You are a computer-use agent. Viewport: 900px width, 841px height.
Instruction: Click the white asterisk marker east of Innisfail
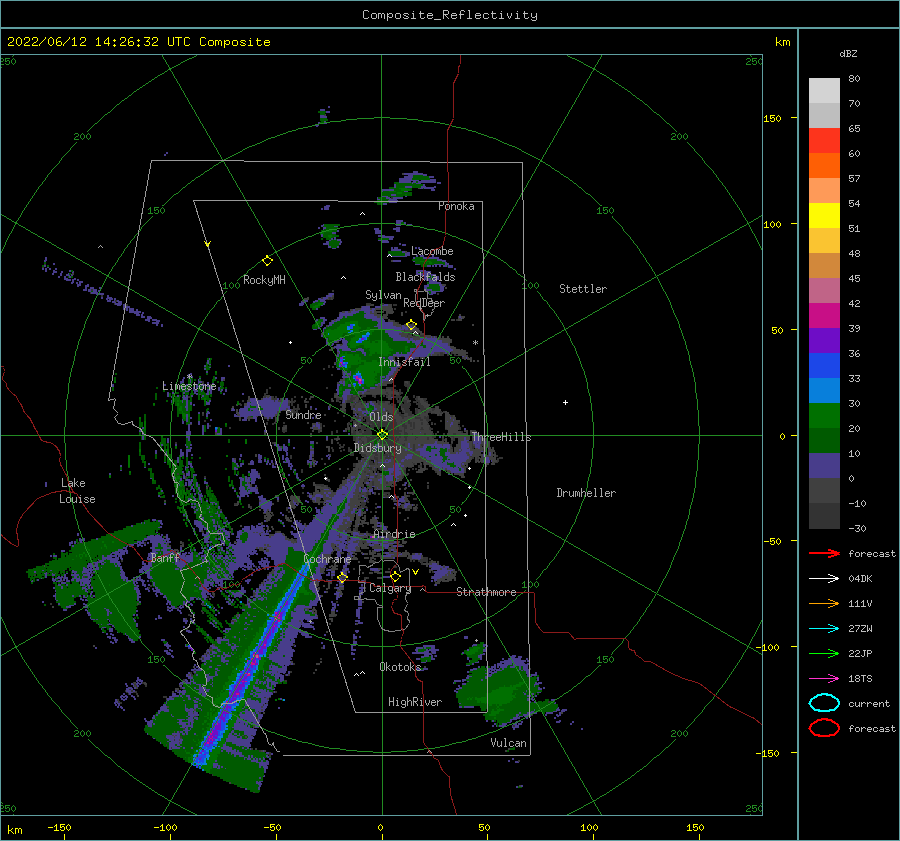point(475,343)
